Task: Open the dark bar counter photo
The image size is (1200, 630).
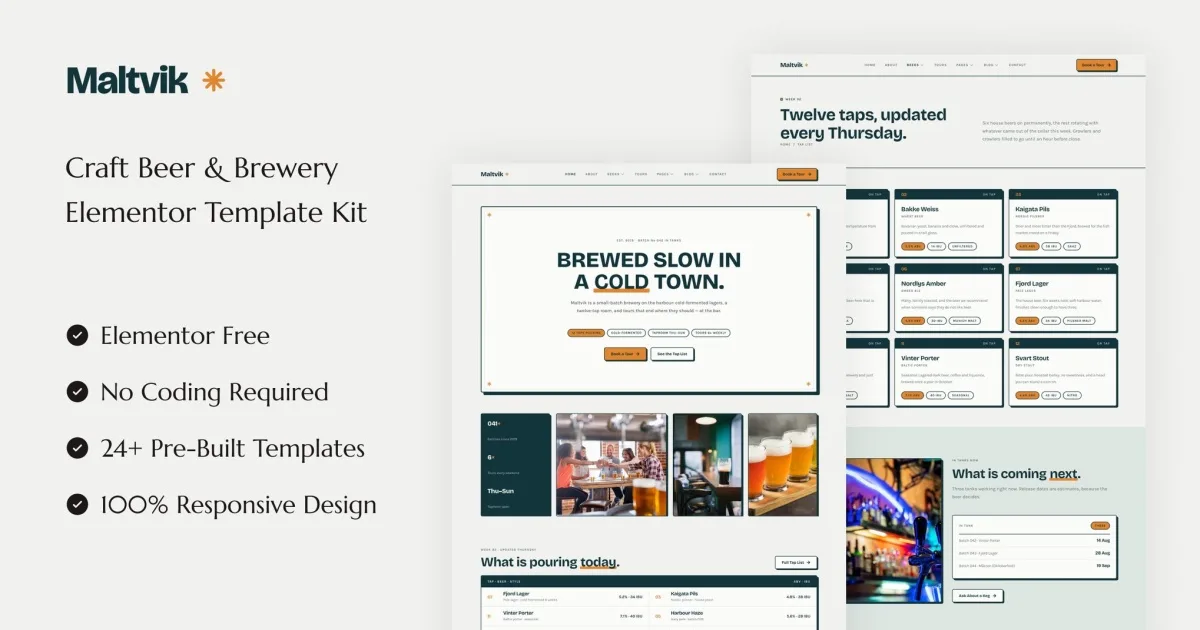Action: pyautogui.click(x=708, y=465)
